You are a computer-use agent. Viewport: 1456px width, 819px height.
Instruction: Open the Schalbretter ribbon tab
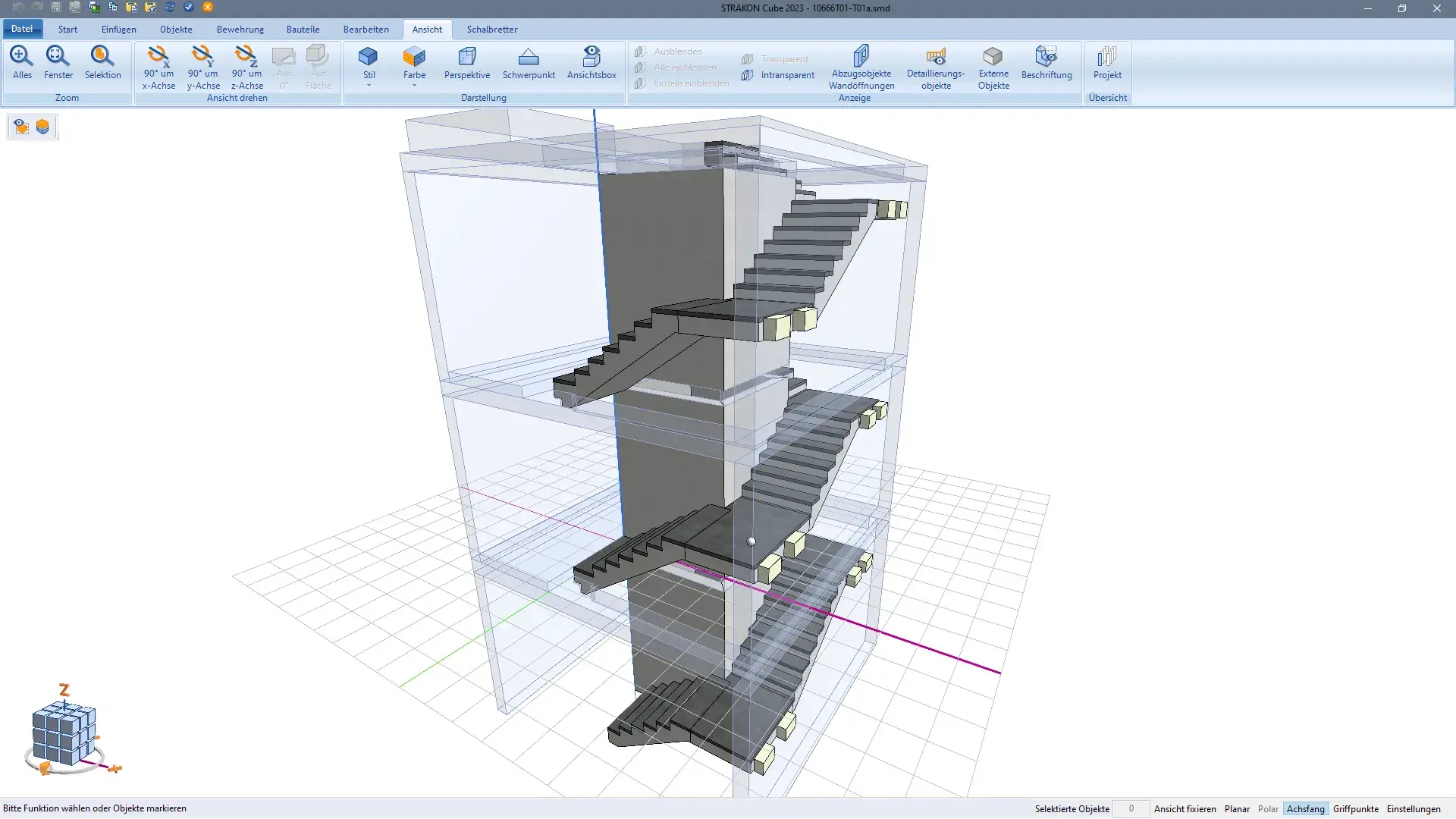coord(491,30)
